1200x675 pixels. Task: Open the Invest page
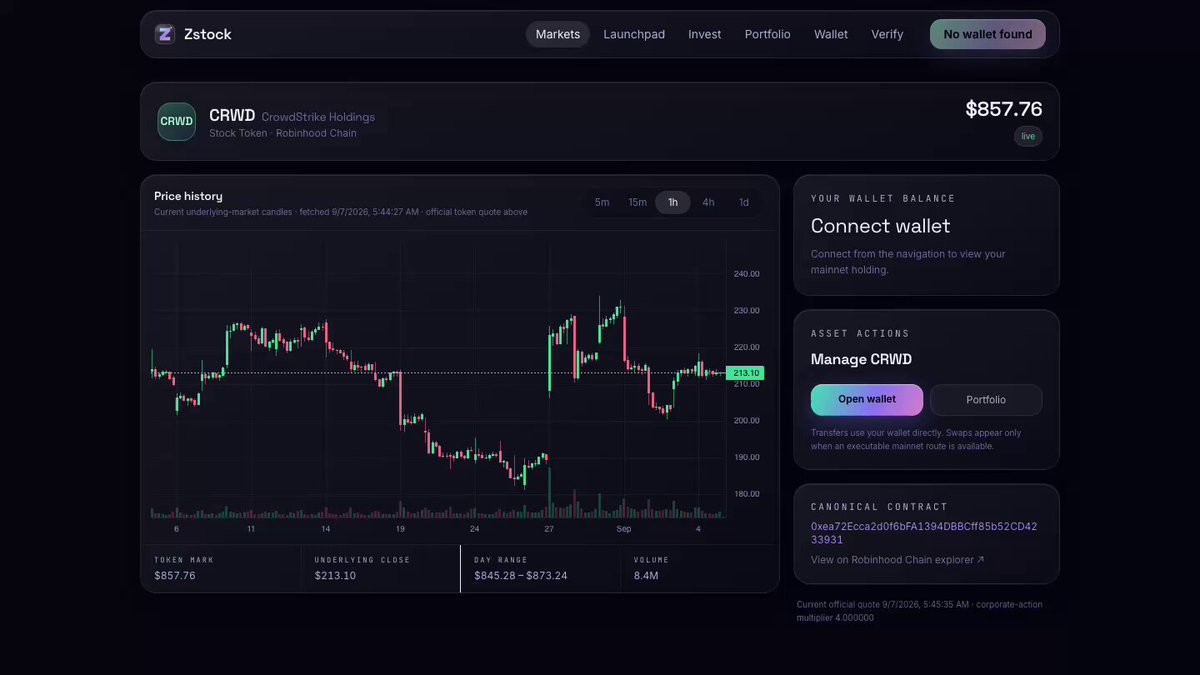tap(705, 34)
